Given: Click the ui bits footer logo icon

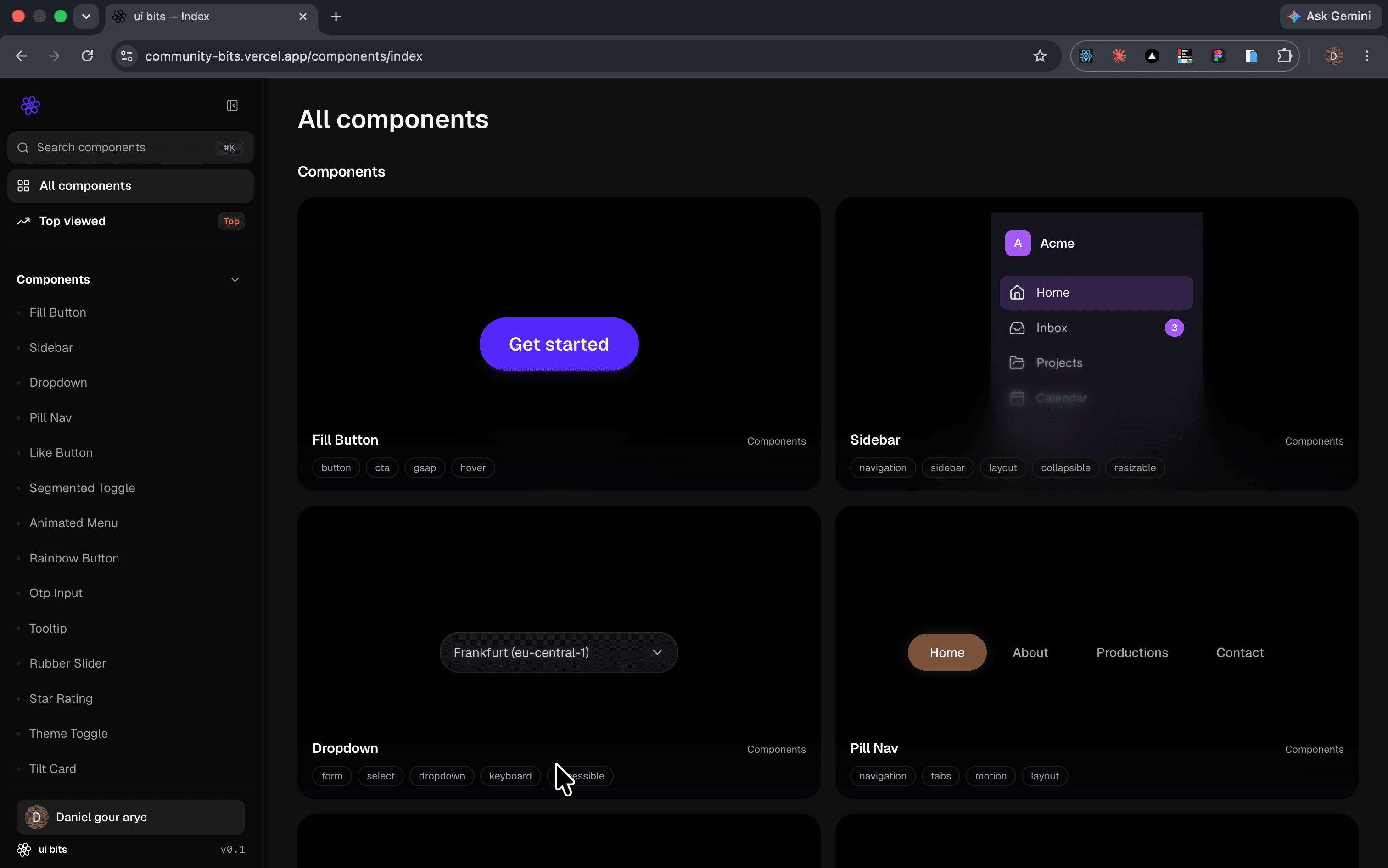Looking at the screenshot, I should (23, 850).
